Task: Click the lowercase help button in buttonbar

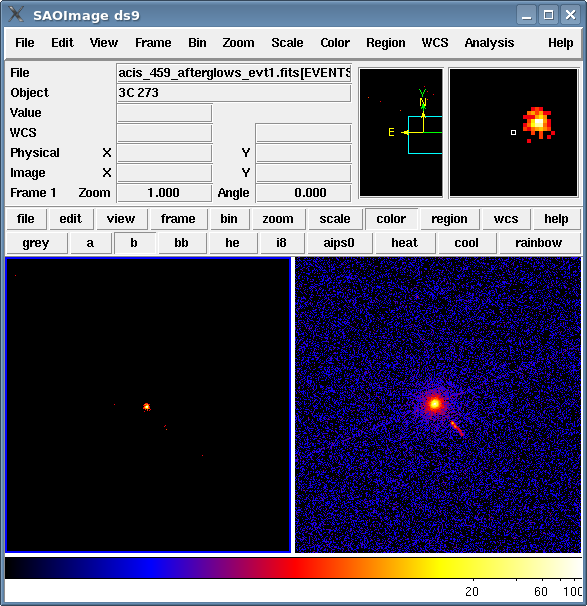Action: click(556, 219)
